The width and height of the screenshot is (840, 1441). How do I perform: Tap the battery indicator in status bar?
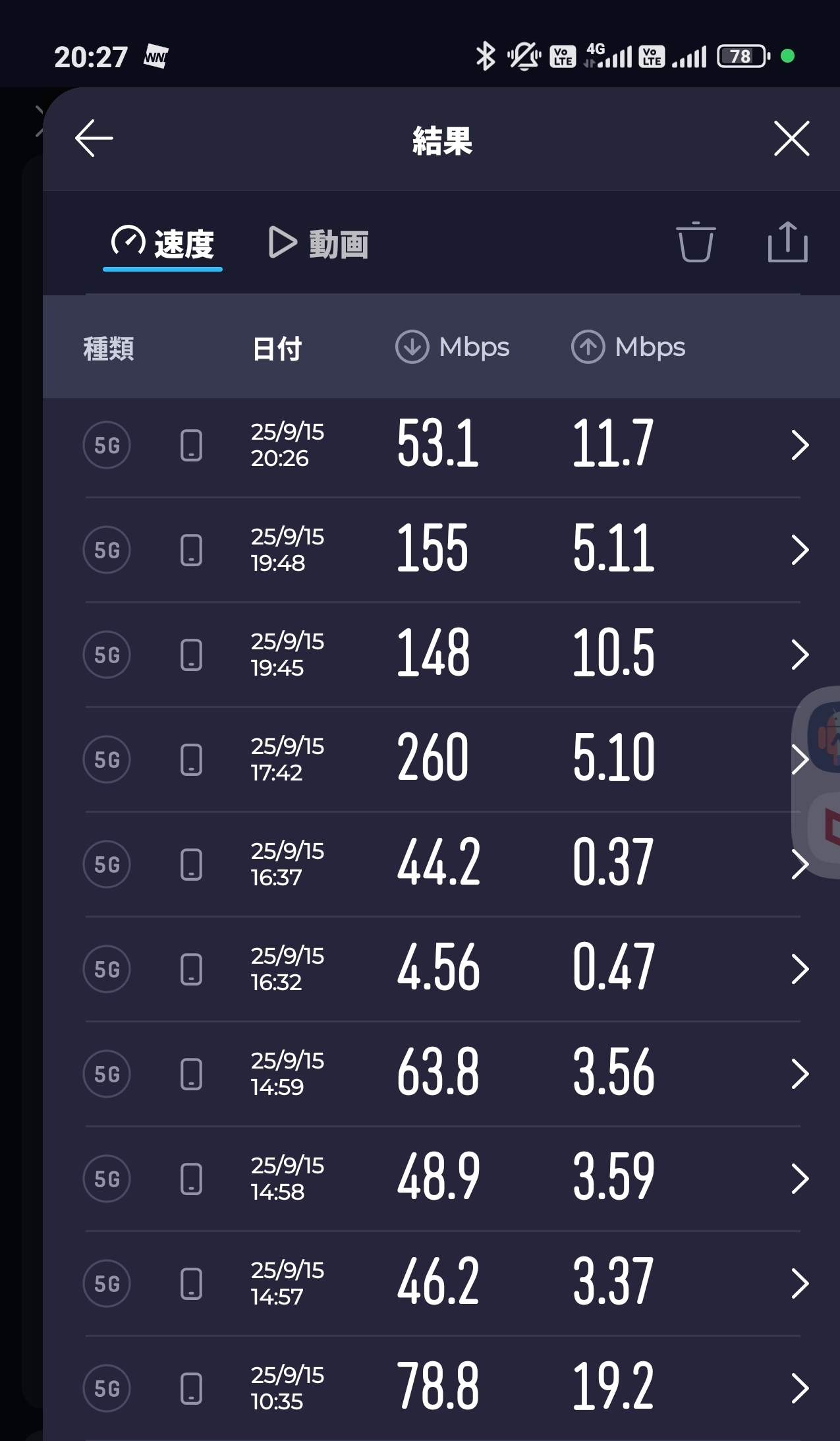tap(742, 57)
